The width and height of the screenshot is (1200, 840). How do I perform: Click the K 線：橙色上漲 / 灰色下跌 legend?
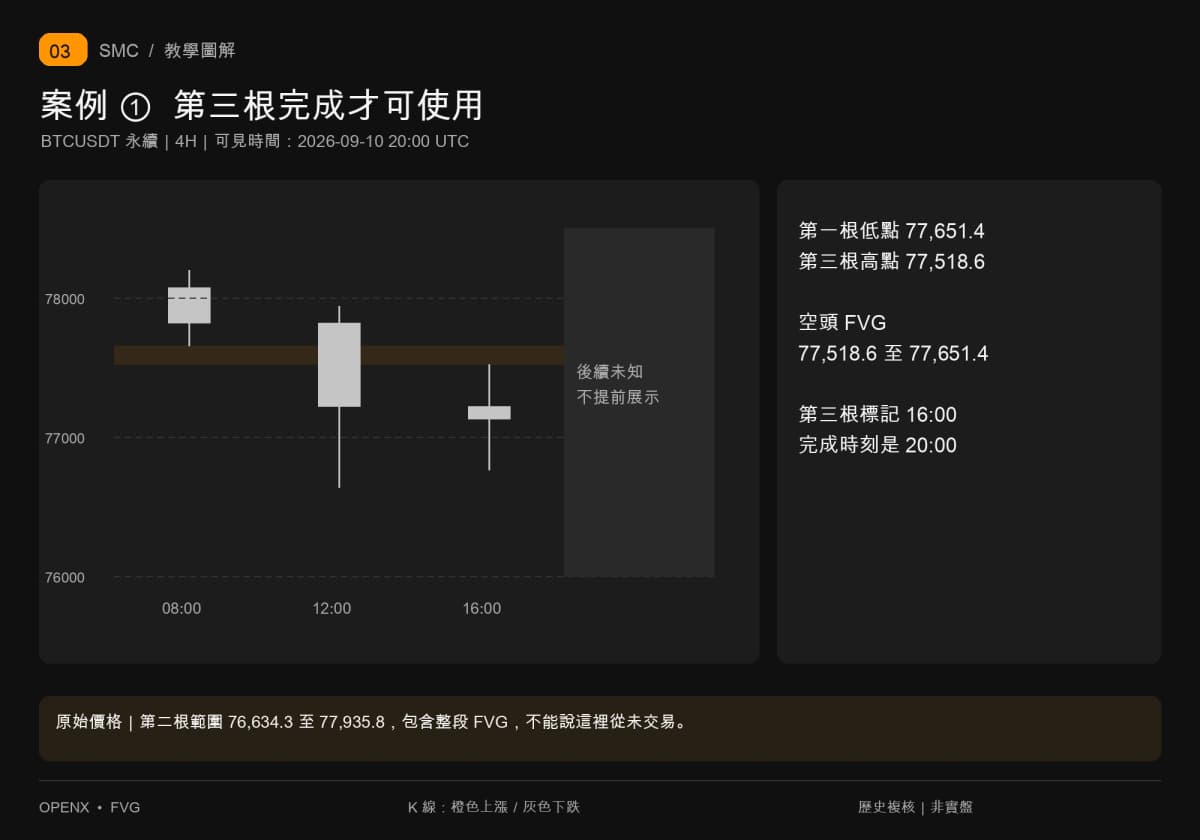click(x=493, y=807)
